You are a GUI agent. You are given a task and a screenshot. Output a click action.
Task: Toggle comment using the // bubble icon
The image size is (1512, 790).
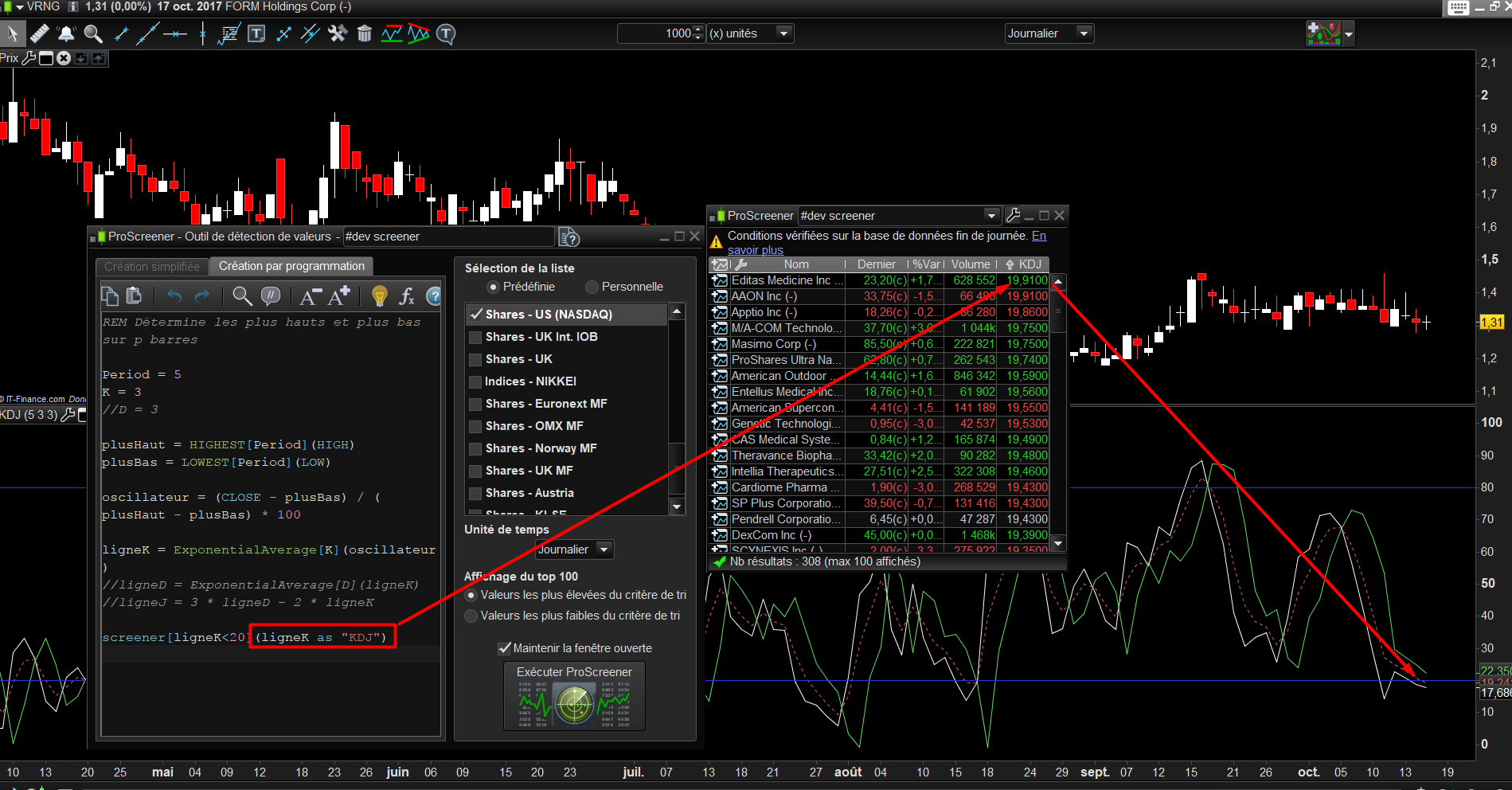point(271,296)
